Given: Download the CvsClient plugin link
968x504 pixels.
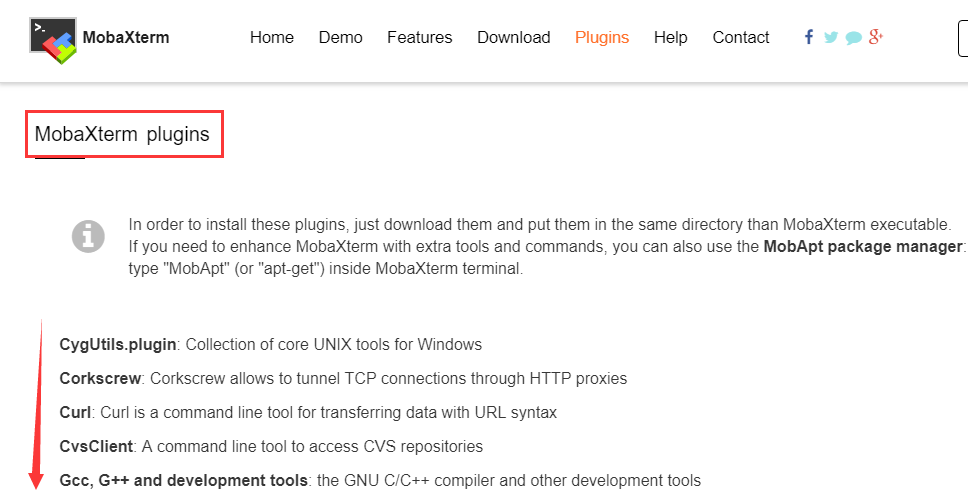Looking at the screenshot, I should tap(96, 447).
